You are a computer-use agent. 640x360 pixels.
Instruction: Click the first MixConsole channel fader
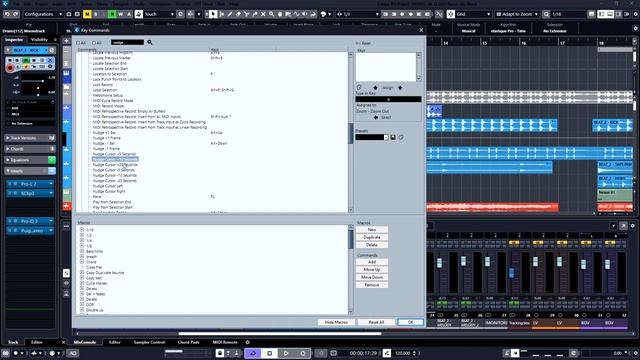439,262
